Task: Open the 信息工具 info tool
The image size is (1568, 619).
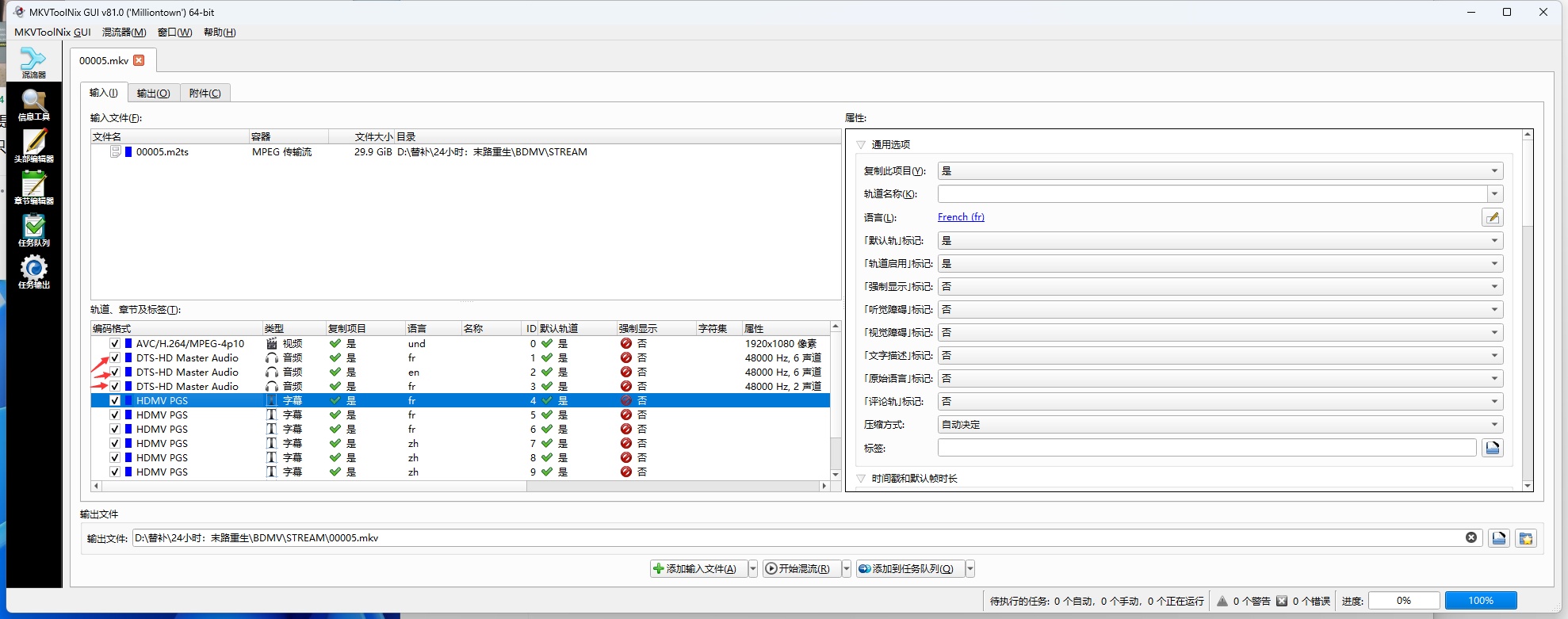Action: [33, 105]
